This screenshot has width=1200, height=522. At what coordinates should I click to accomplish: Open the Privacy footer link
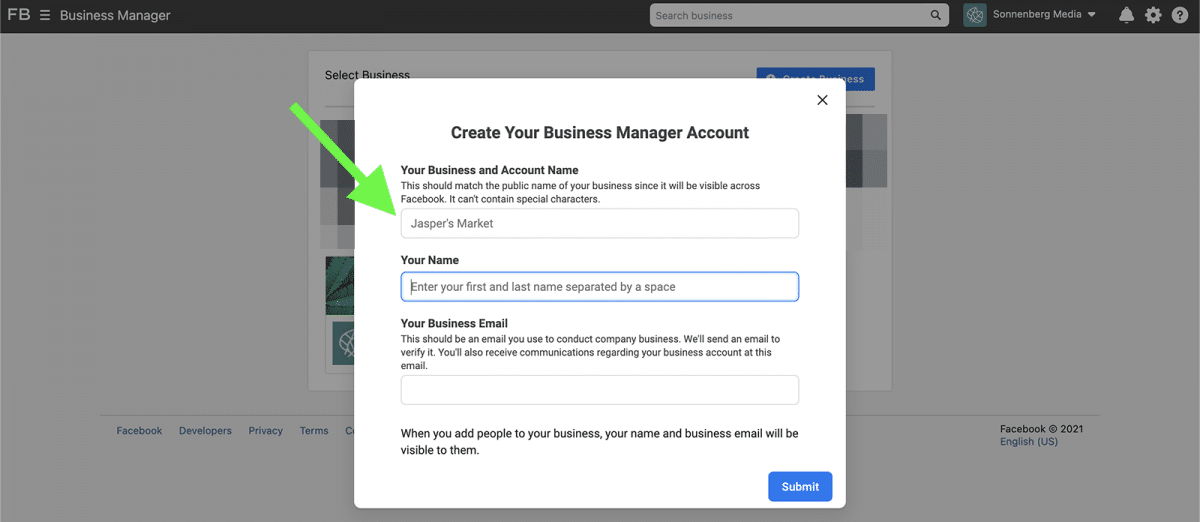(266, 431)
